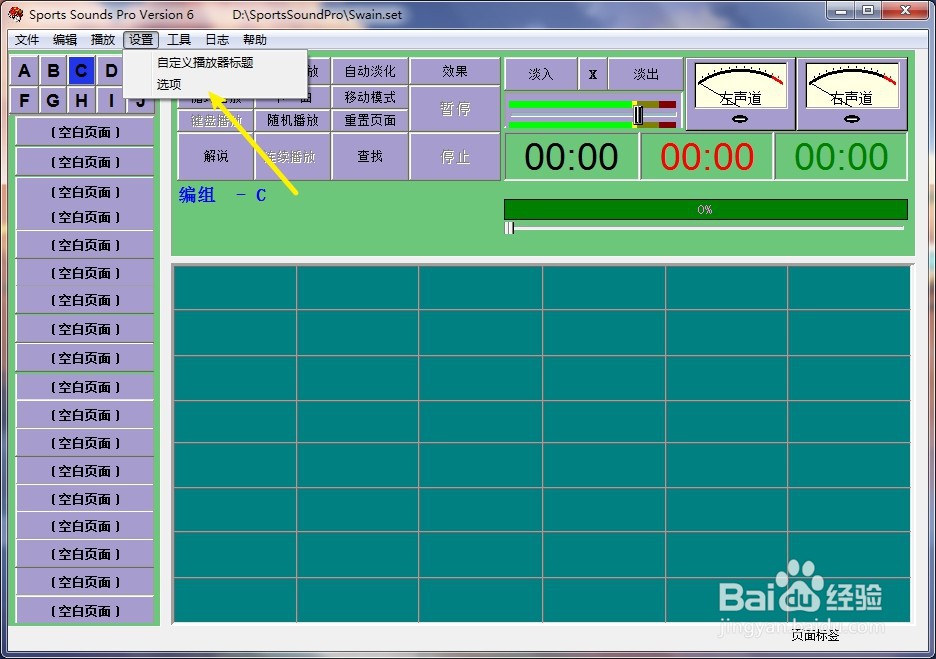This screenshot has width=936, height=659.
Task: Open the 编辑 menu
Action: pos(64,40)
